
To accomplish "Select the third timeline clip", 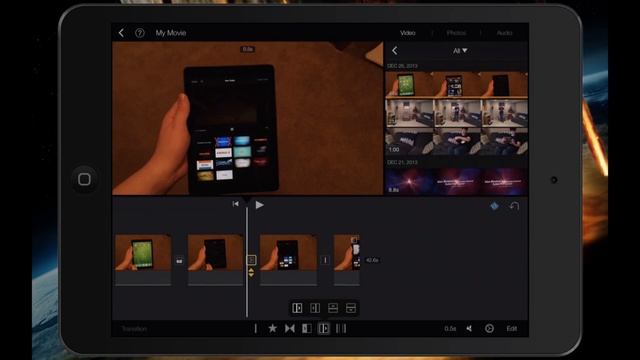I will click(288, 260).
